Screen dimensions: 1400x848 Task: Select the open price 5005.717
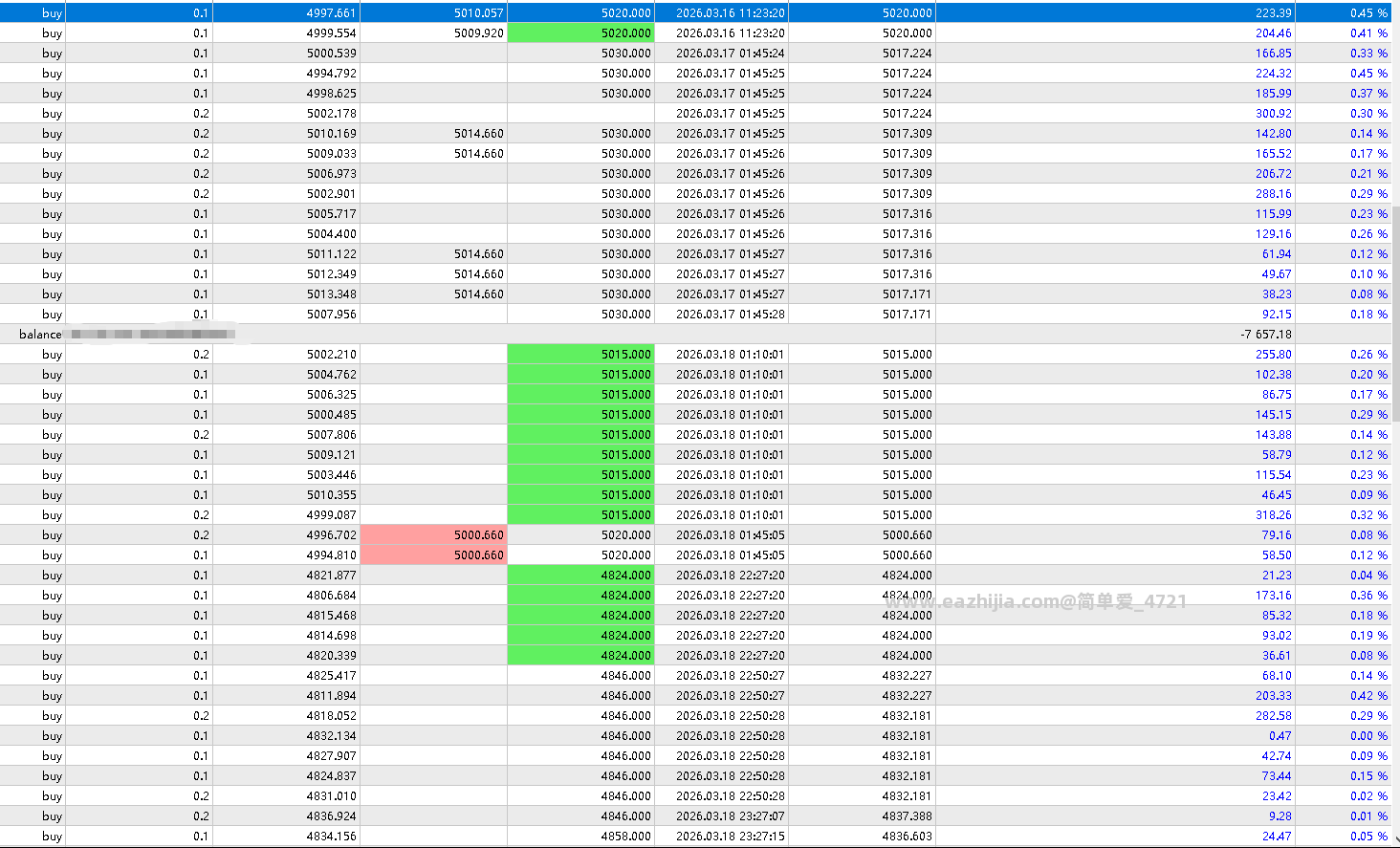[x=331, y=214]
